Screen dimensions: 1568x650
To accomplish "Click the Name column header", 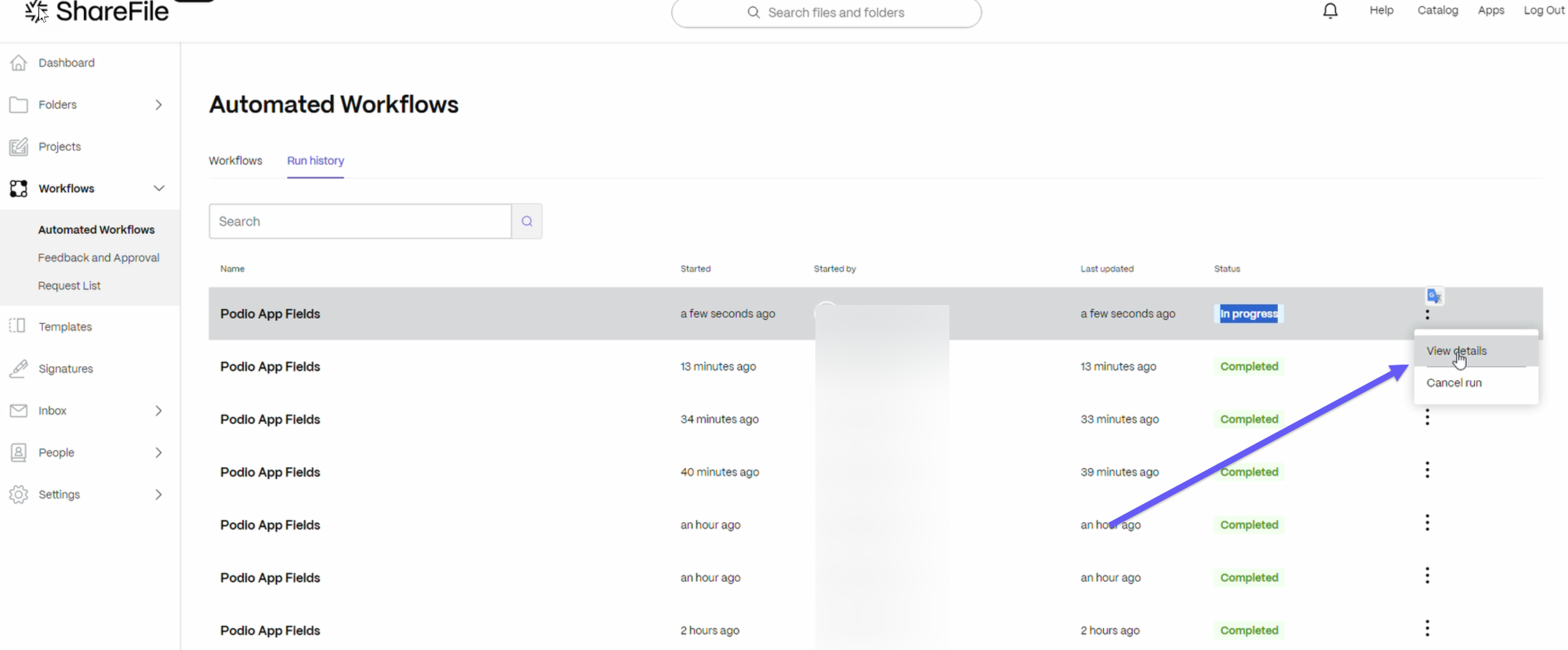I will tap(232, 269).
